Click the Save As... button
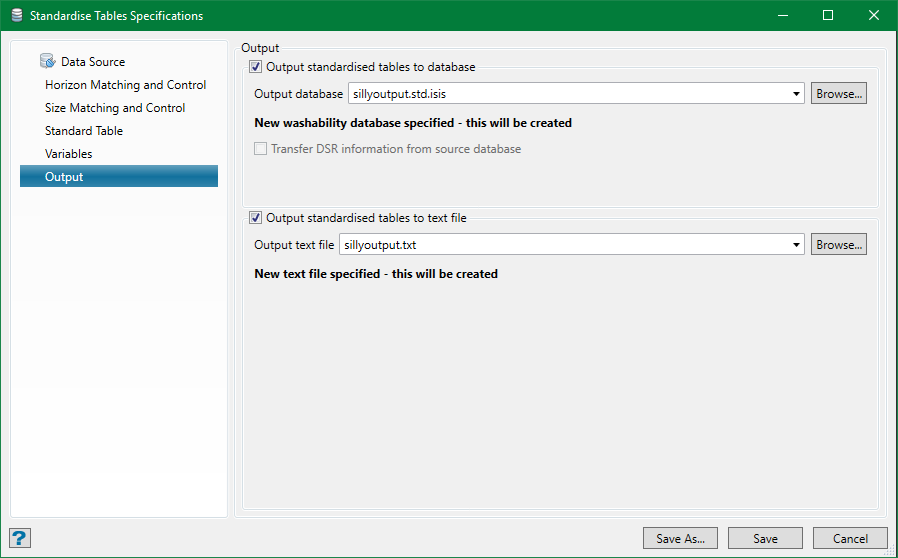Image resolution: width=898 pixels, height=558 pixels. [680, 538]
